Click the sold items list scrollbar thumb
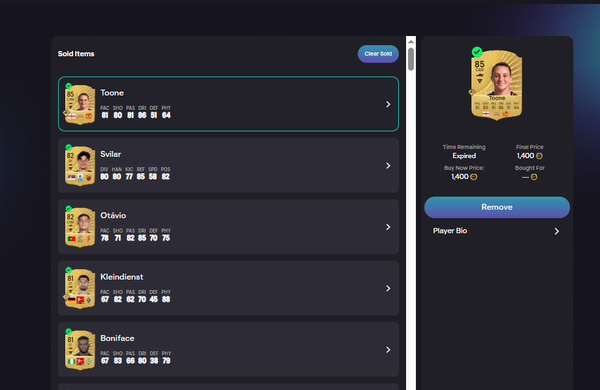600x390 pixels. point(411,59)
